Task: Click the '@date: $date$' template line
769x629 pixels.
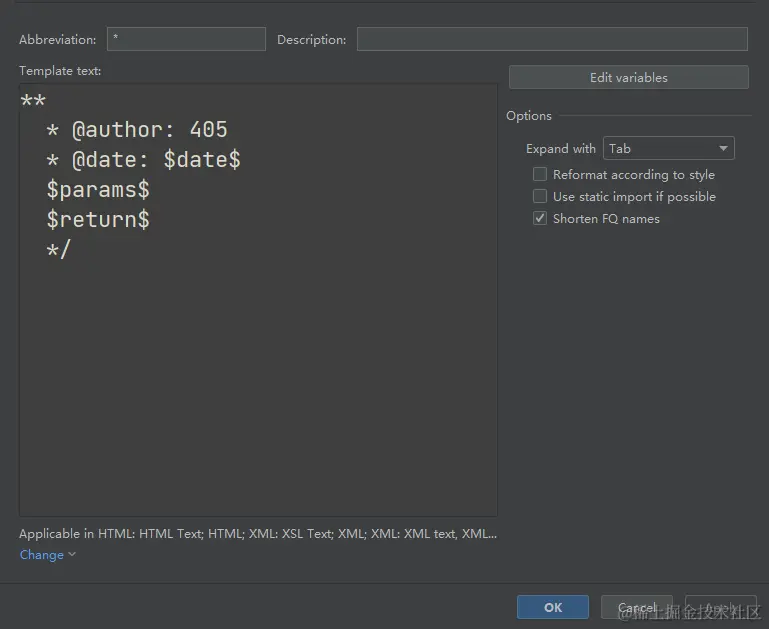Action: tap(144, 160)
